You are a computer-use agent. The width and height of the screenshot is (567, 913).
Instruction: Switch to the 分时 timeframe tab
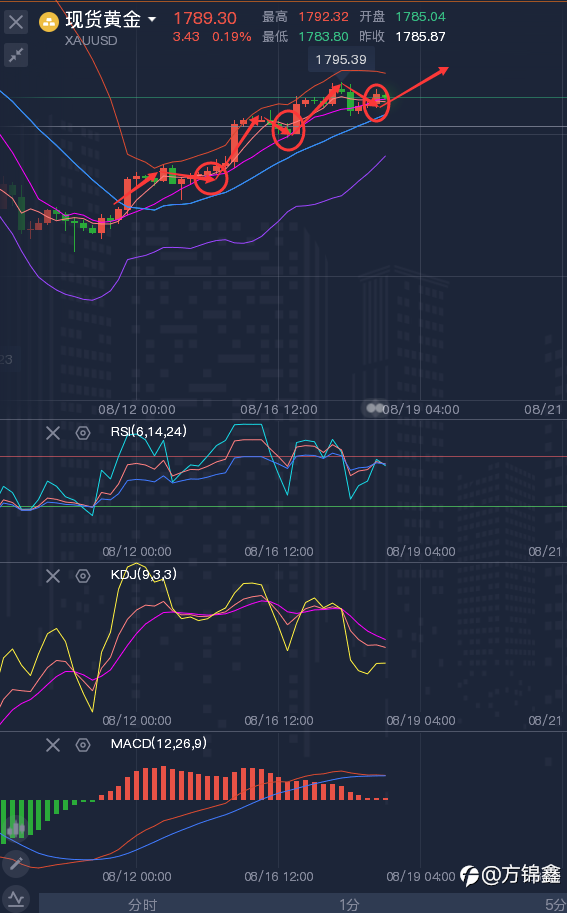coord(143,905)
